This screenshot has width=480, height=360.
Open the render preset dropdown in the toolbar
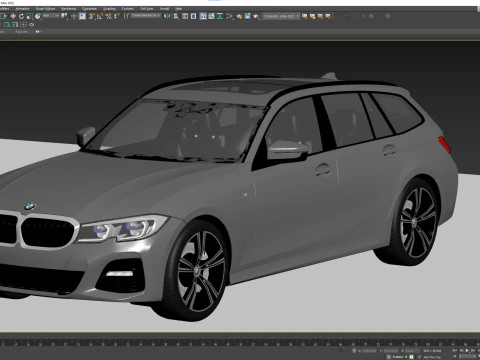(281, 16)
